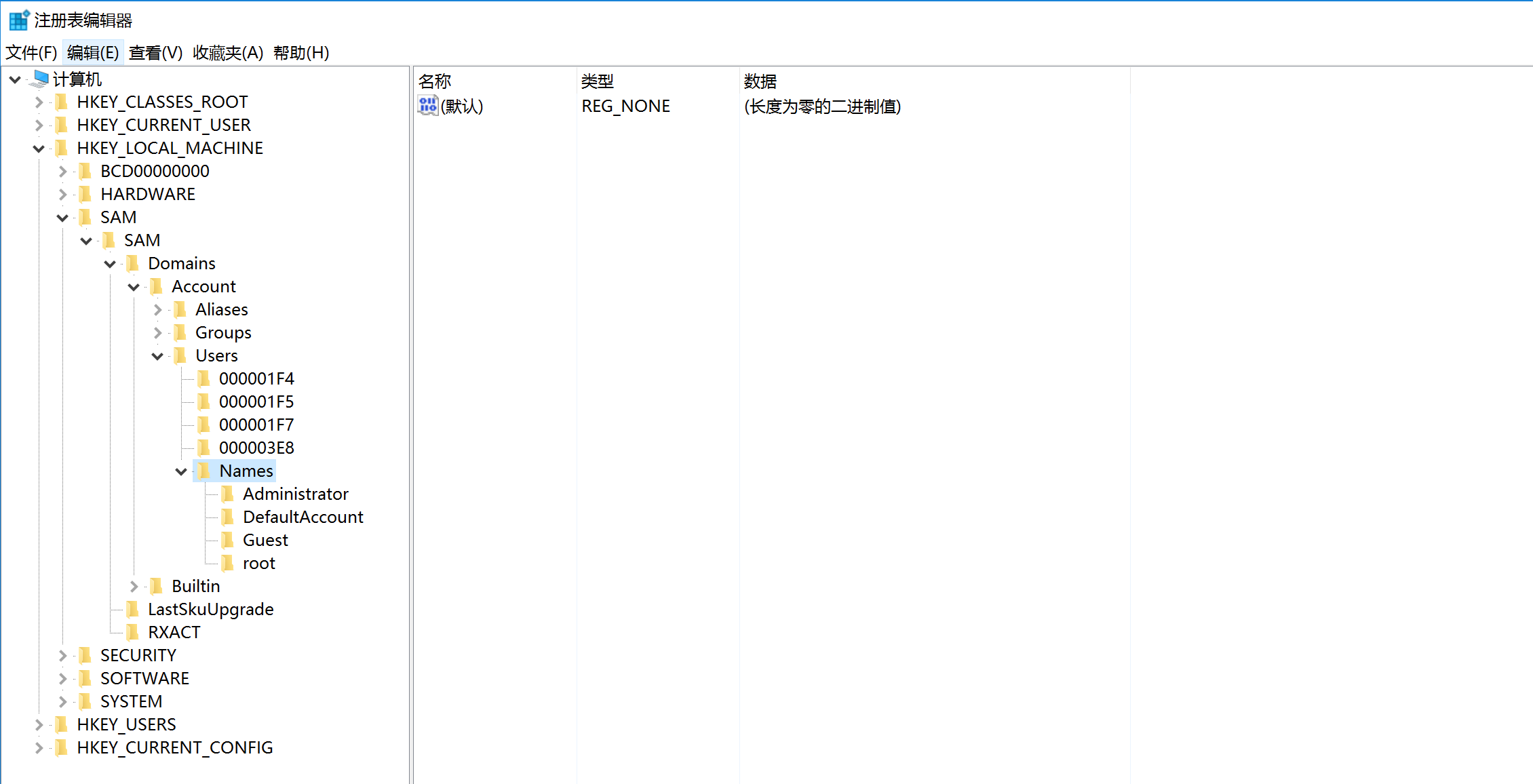The image size is (1533, 784).
Task: Click the folder icon of the Names key
Action: pyautogui.click(x=203, y=470)
